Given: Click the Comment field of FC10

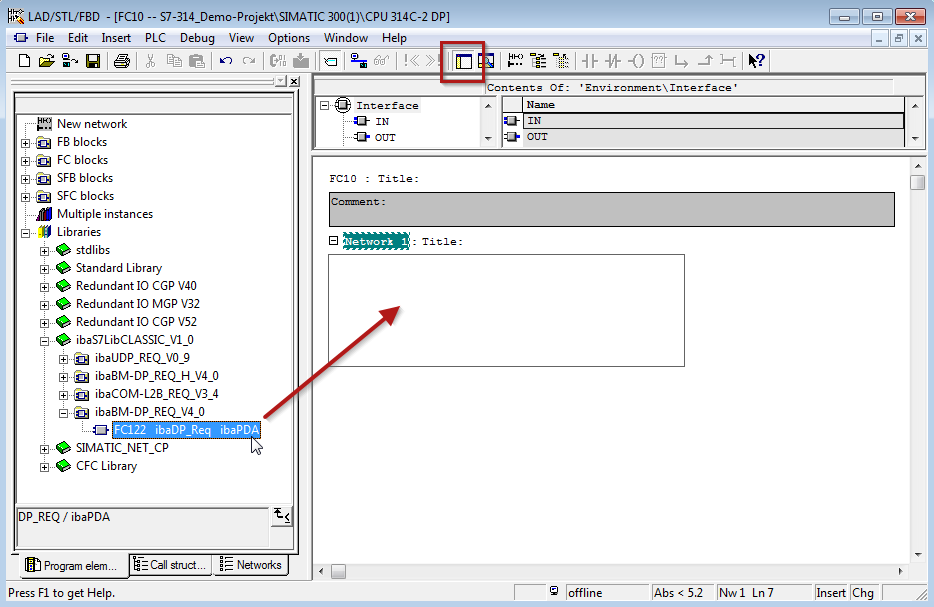Looking at the screenshot, I should point(611,209).
